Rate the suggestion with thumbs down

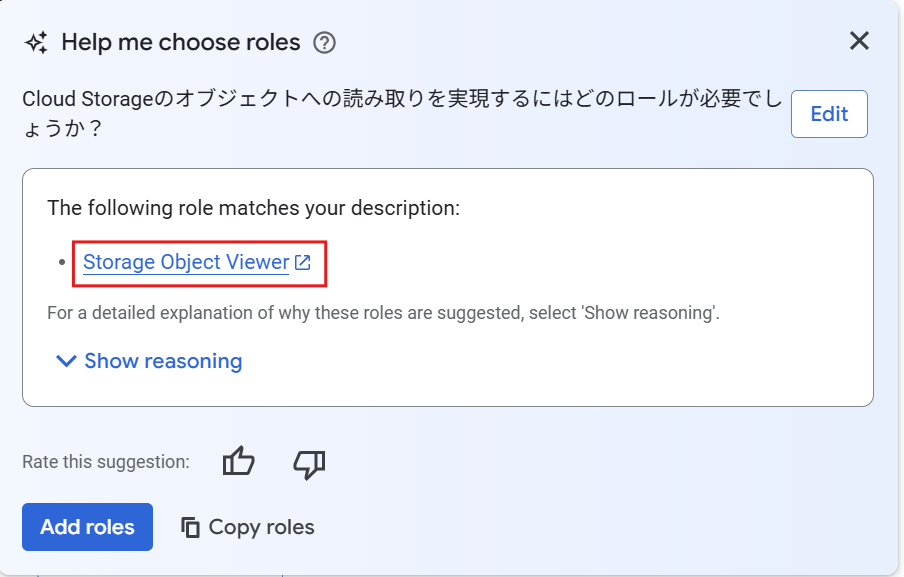click(309, 462)
